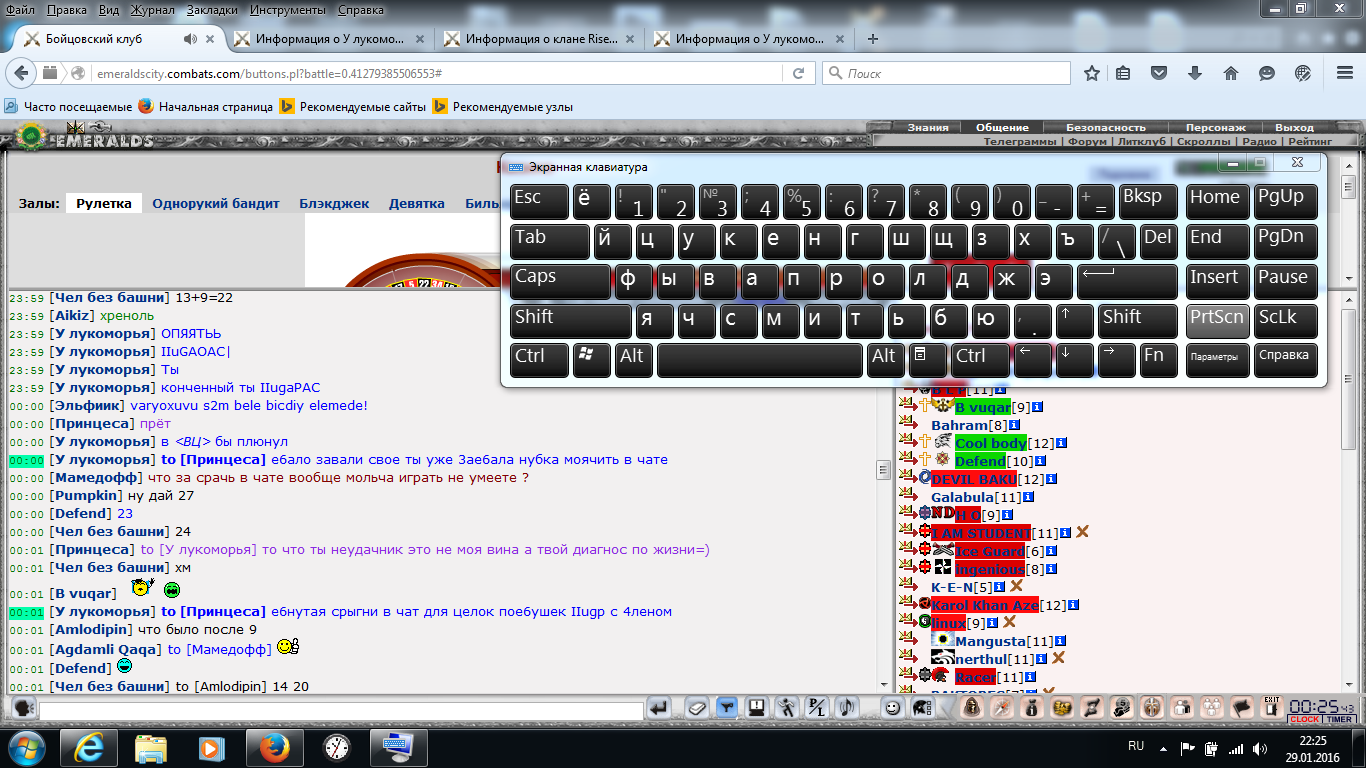Toggle the chat sound note icon
Screen dimensions: 1366x768
[x=846, y=708]
